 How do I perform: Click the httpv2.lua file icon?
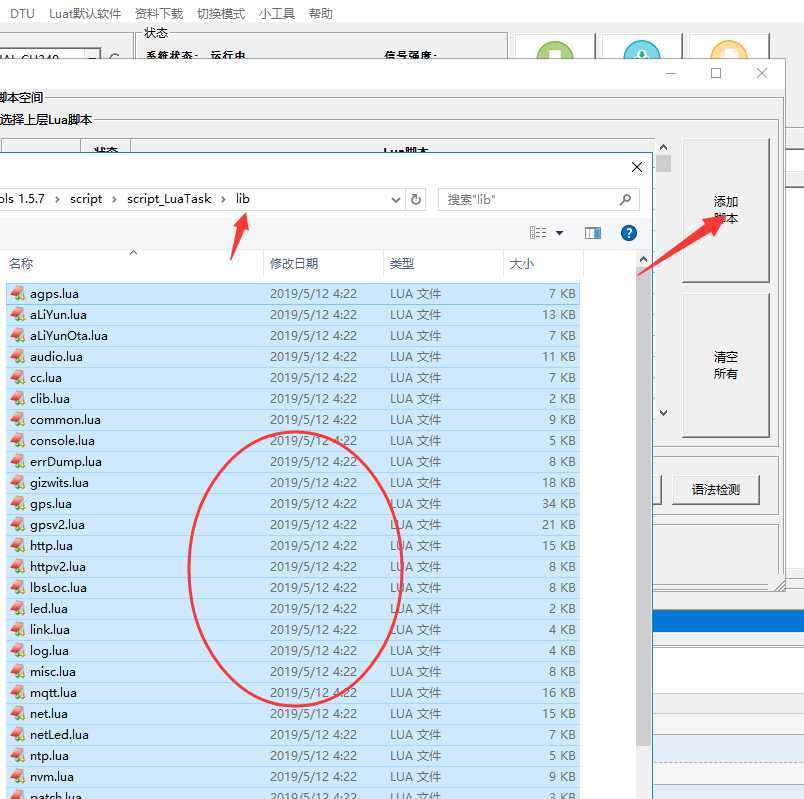tap(17, 567)
